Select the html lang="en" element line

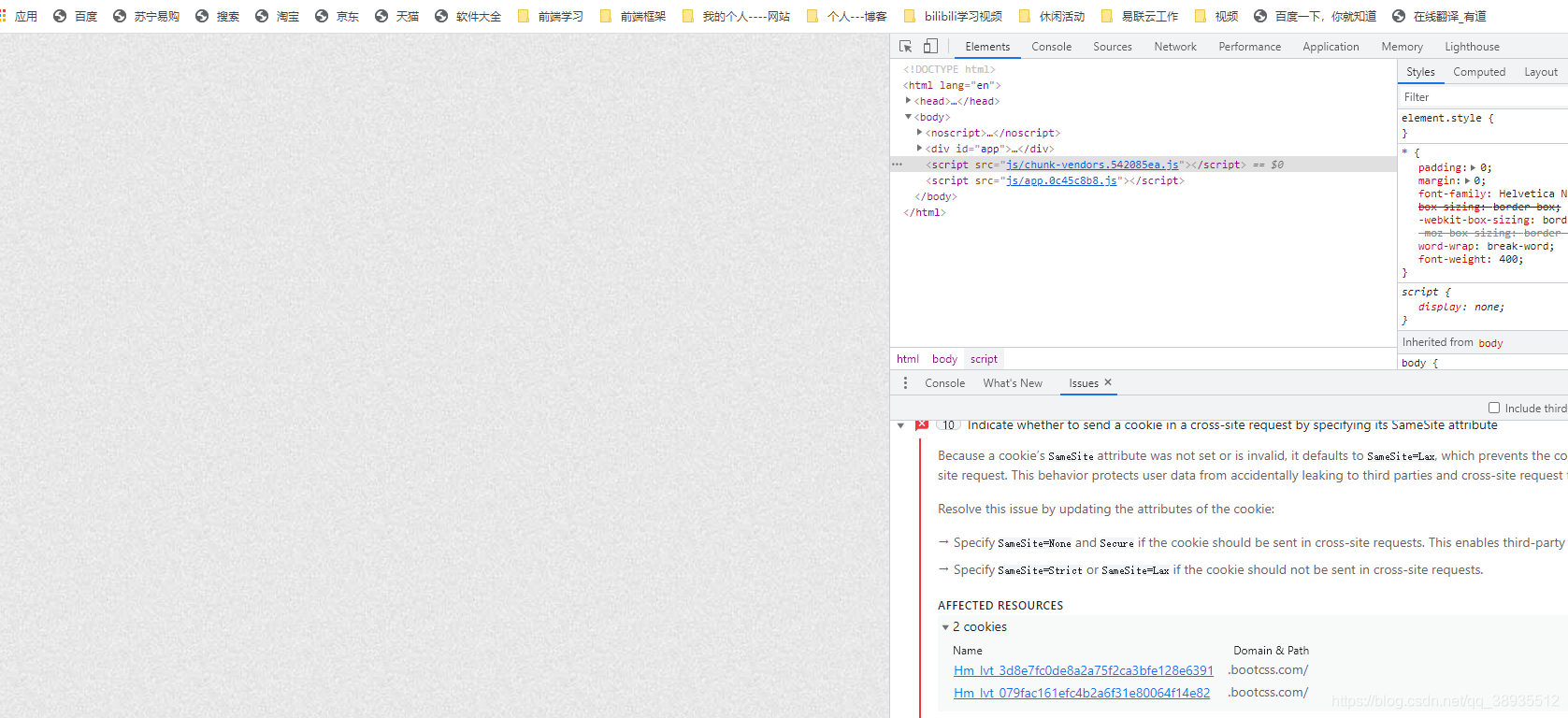click(952, 85)
